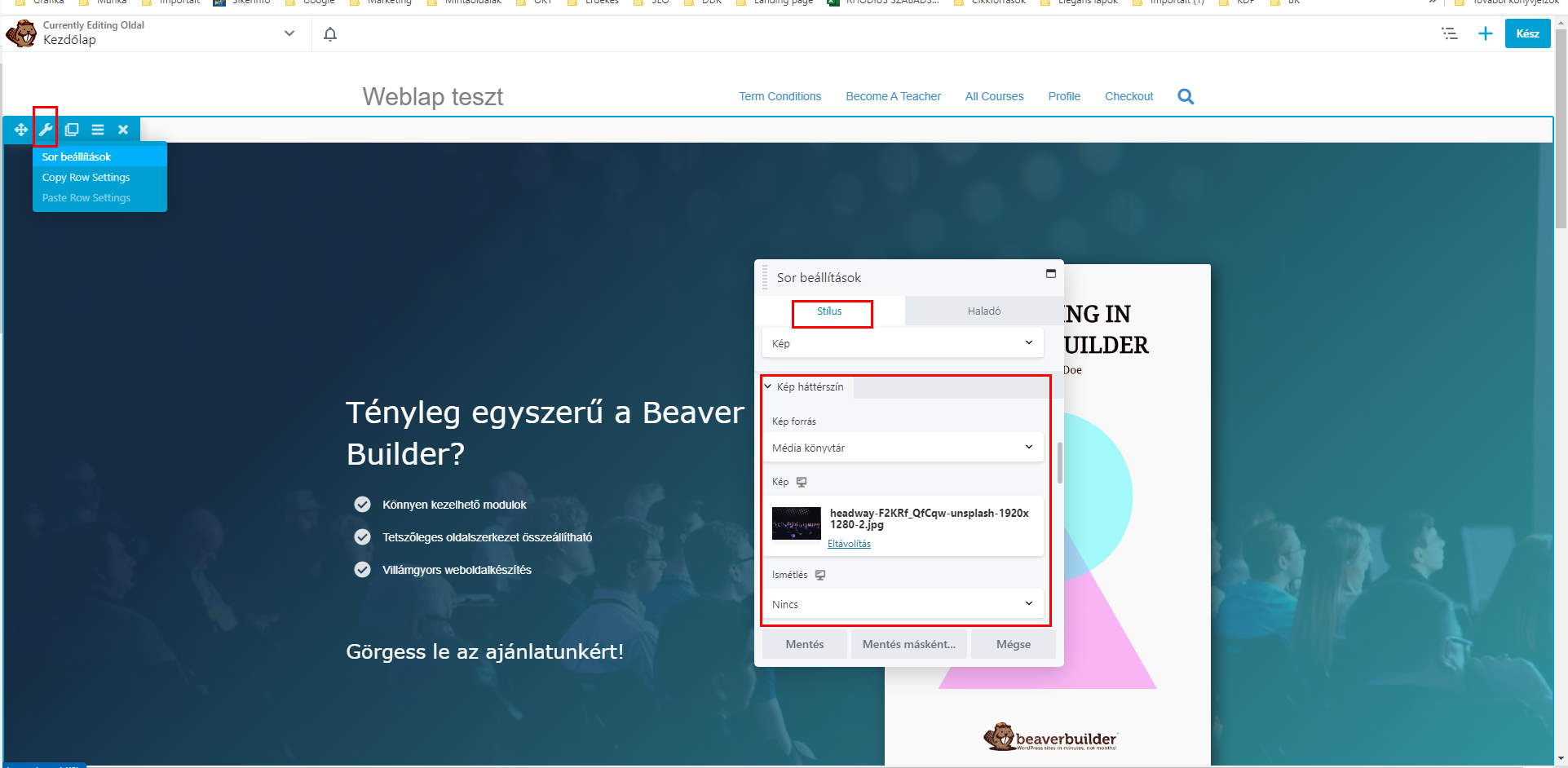This screenshot has height=768, width=1568.
Task: Click Villámgyors weboldalkészítés list item
Action: (x=457, y=570)
